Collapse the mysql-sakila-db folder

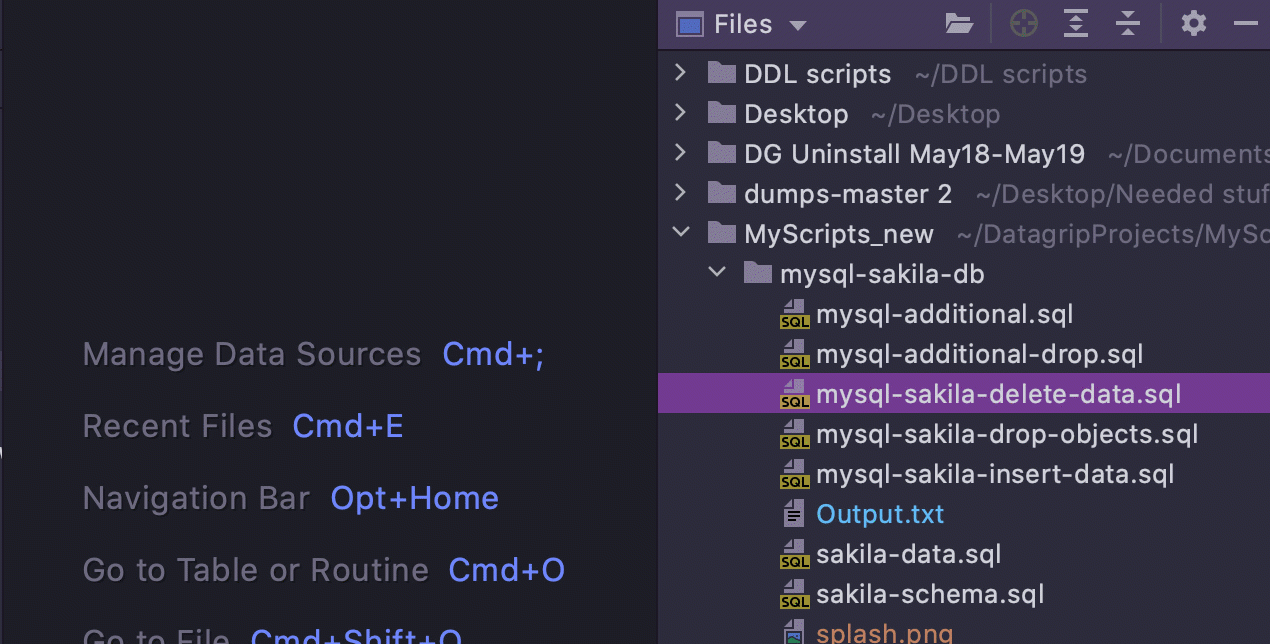(x=717, y=273)
